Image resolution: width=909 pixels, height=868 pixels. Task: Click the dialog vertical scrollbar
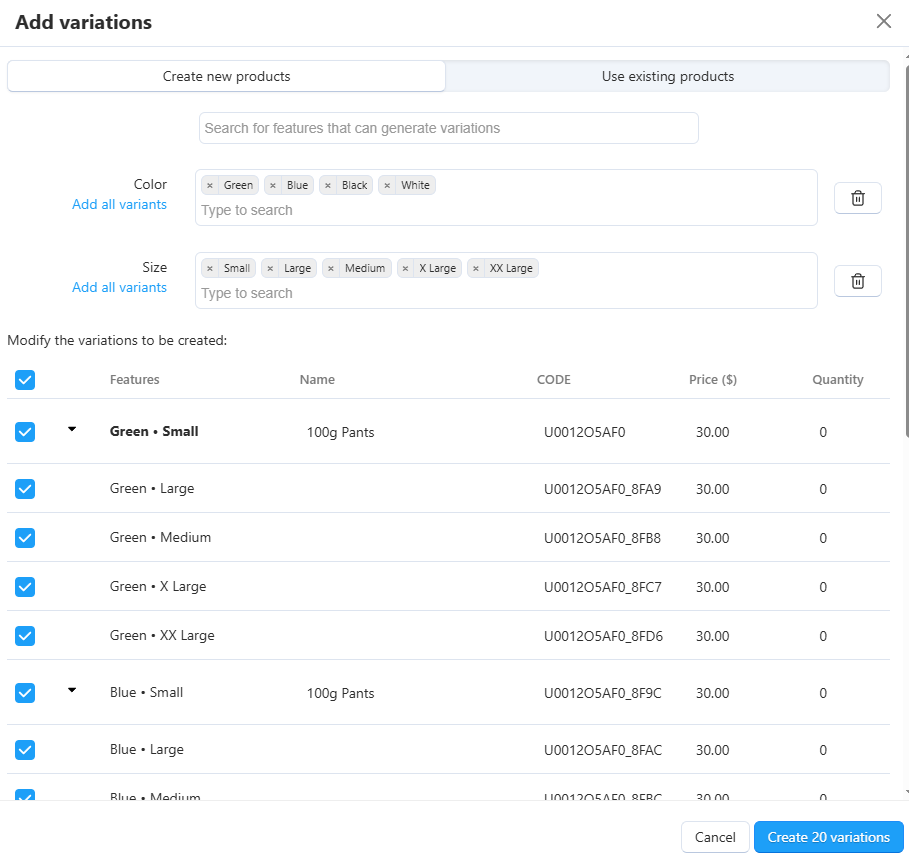point(906,249)
